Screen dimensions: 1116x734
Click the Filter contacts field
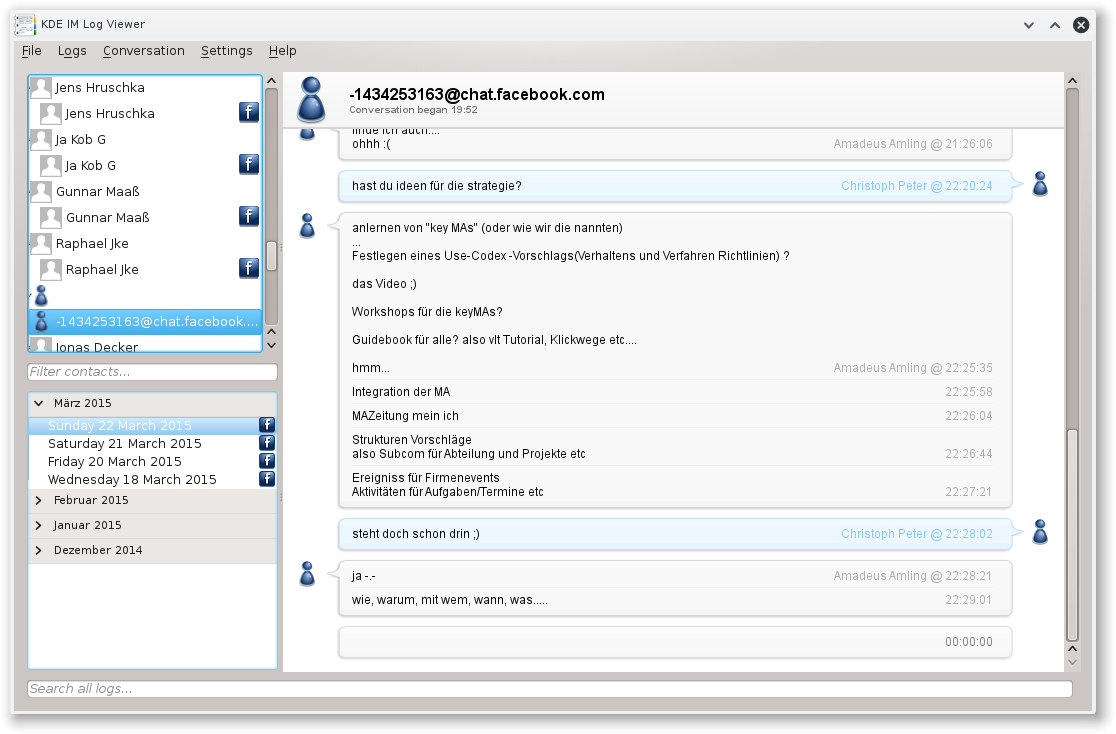pyautogui.click(x=152, y=372)
